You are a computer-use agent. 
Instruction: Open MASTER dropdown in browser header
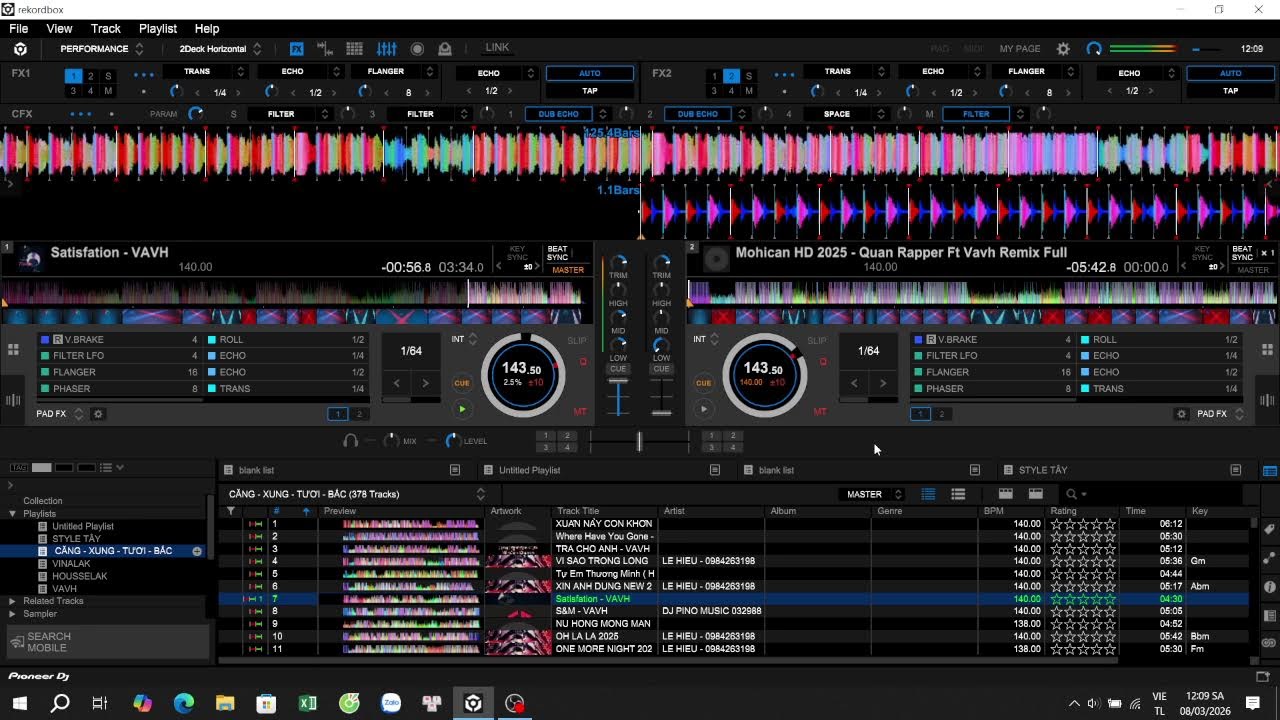(x=871, y=494)
